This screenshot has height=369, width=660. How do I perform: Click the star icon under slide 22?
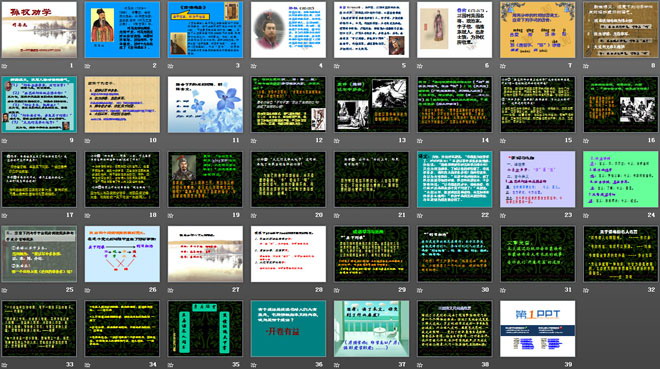[x=420, y=215]
